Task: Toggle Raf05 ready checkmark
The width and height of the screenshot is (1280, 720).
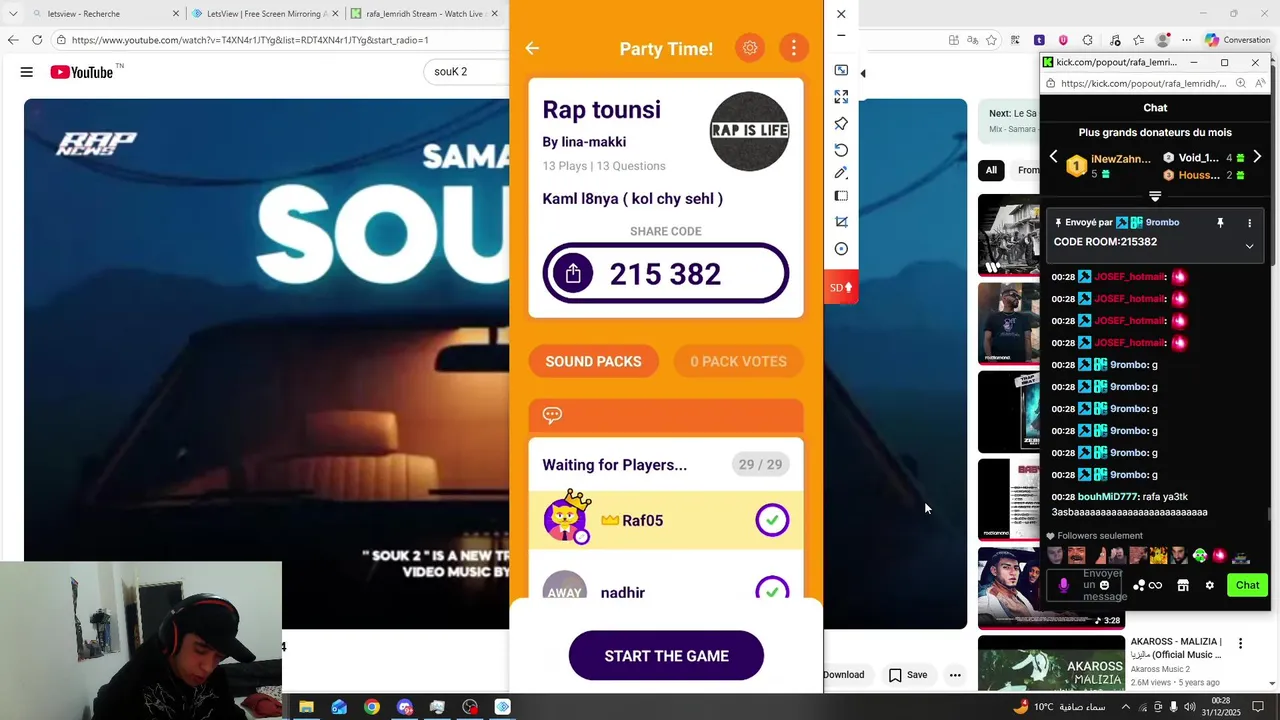Action: (x=772, y=520)
